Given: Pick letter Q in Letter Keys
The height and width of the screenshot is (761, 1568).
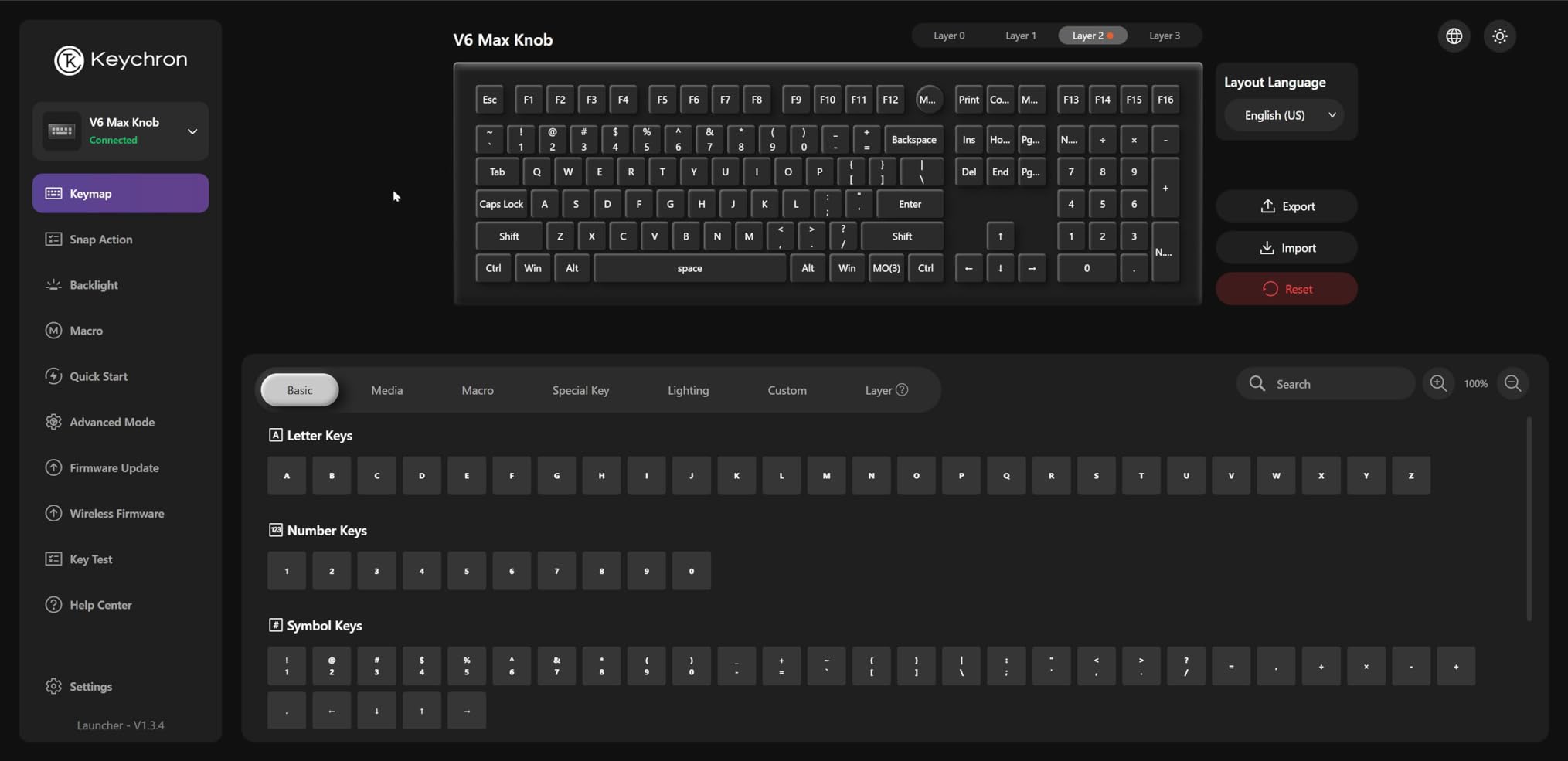Looking at the screenshot, I should coord(1006,475).
